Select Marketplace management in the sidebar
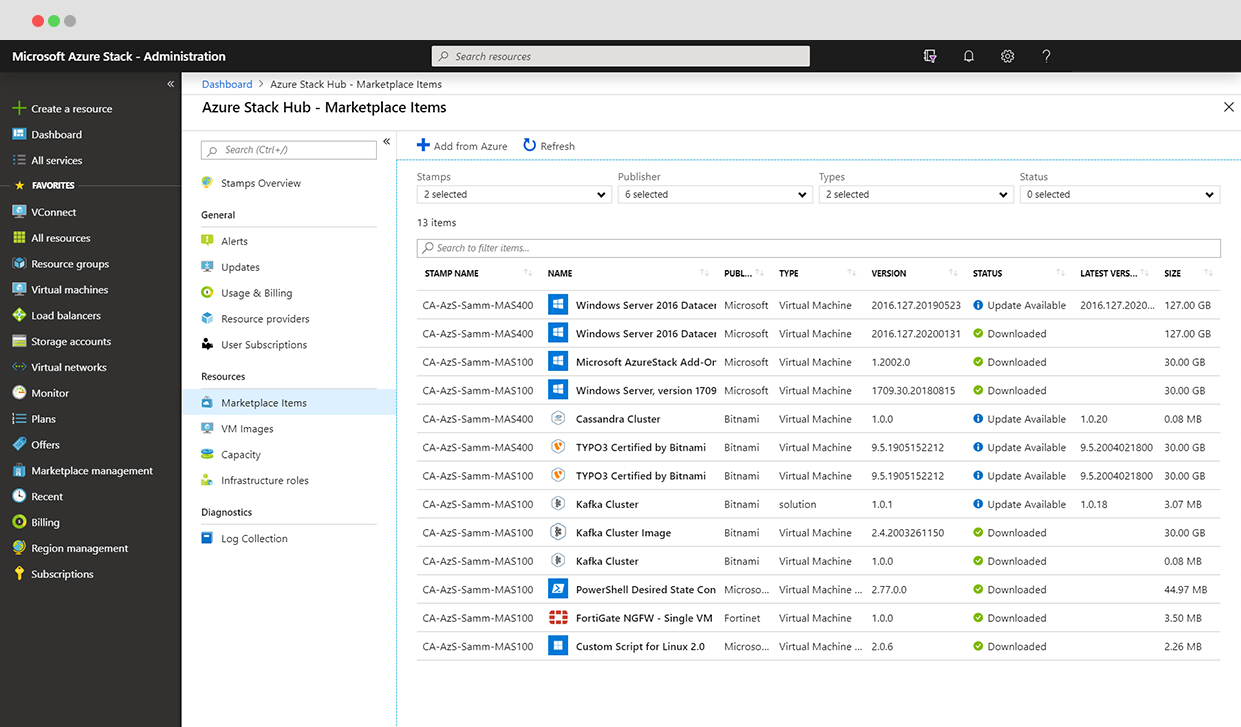Viewport: 1241px width, 727px height. pos(90,470)
